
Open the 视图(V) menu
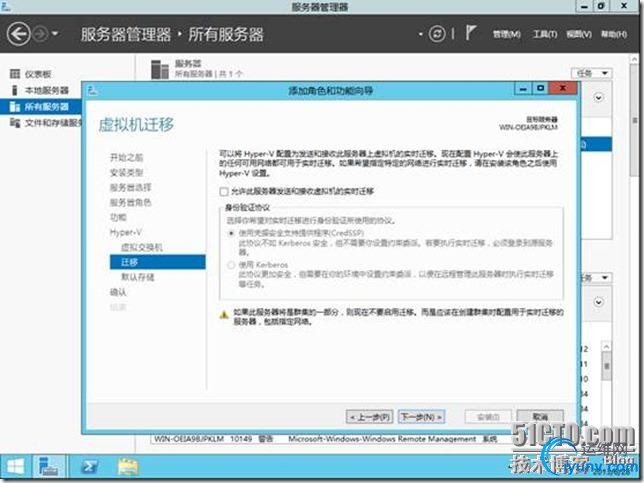coord(579,34)
